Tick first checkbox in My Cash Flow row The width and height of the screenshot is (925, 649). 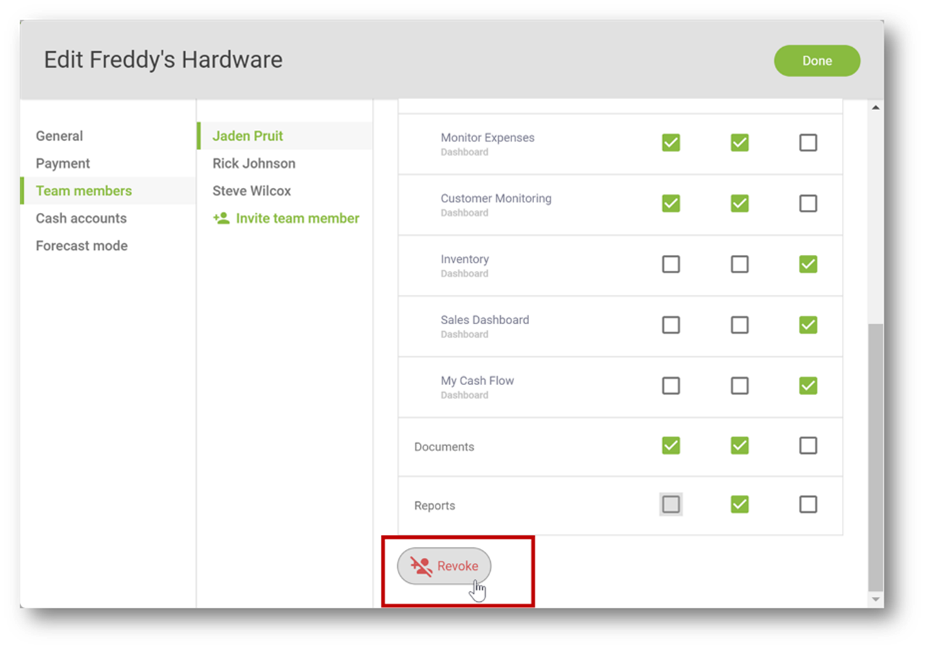click(671, 386)
